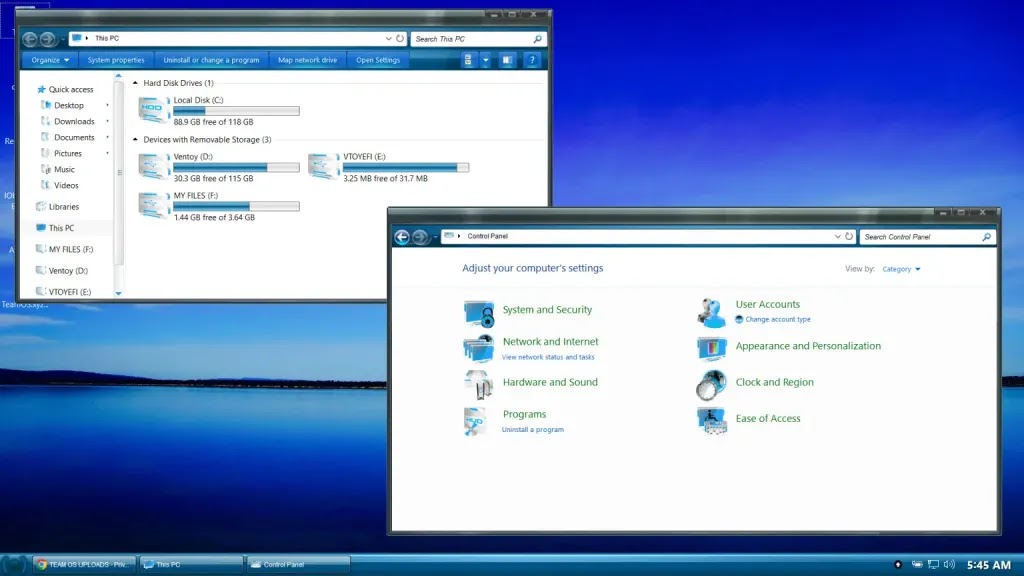Click Ventoy (D:) usage bar
Screen dimensions: 1024x576
pos(236,168)
